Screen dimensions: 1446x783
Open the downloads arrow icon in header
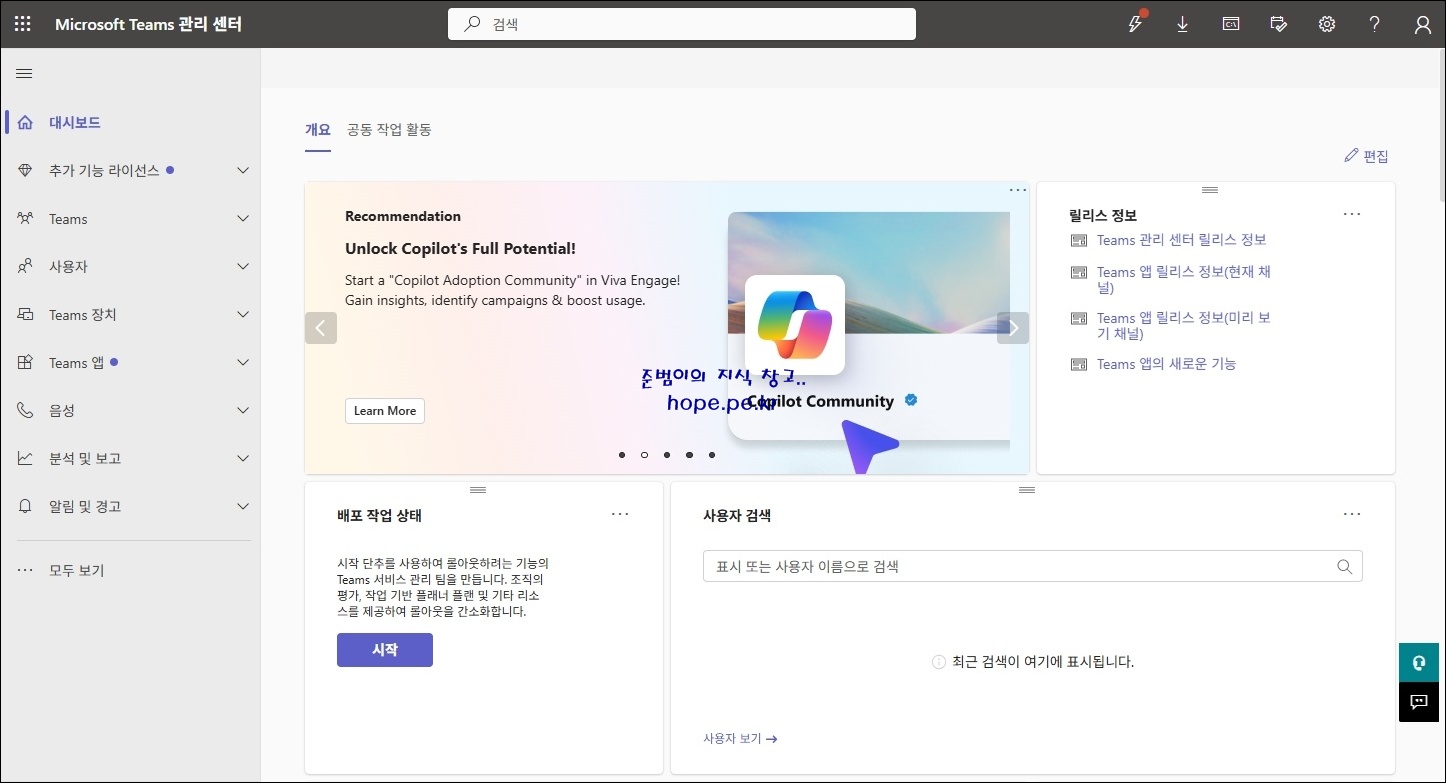click(1183, 24)
